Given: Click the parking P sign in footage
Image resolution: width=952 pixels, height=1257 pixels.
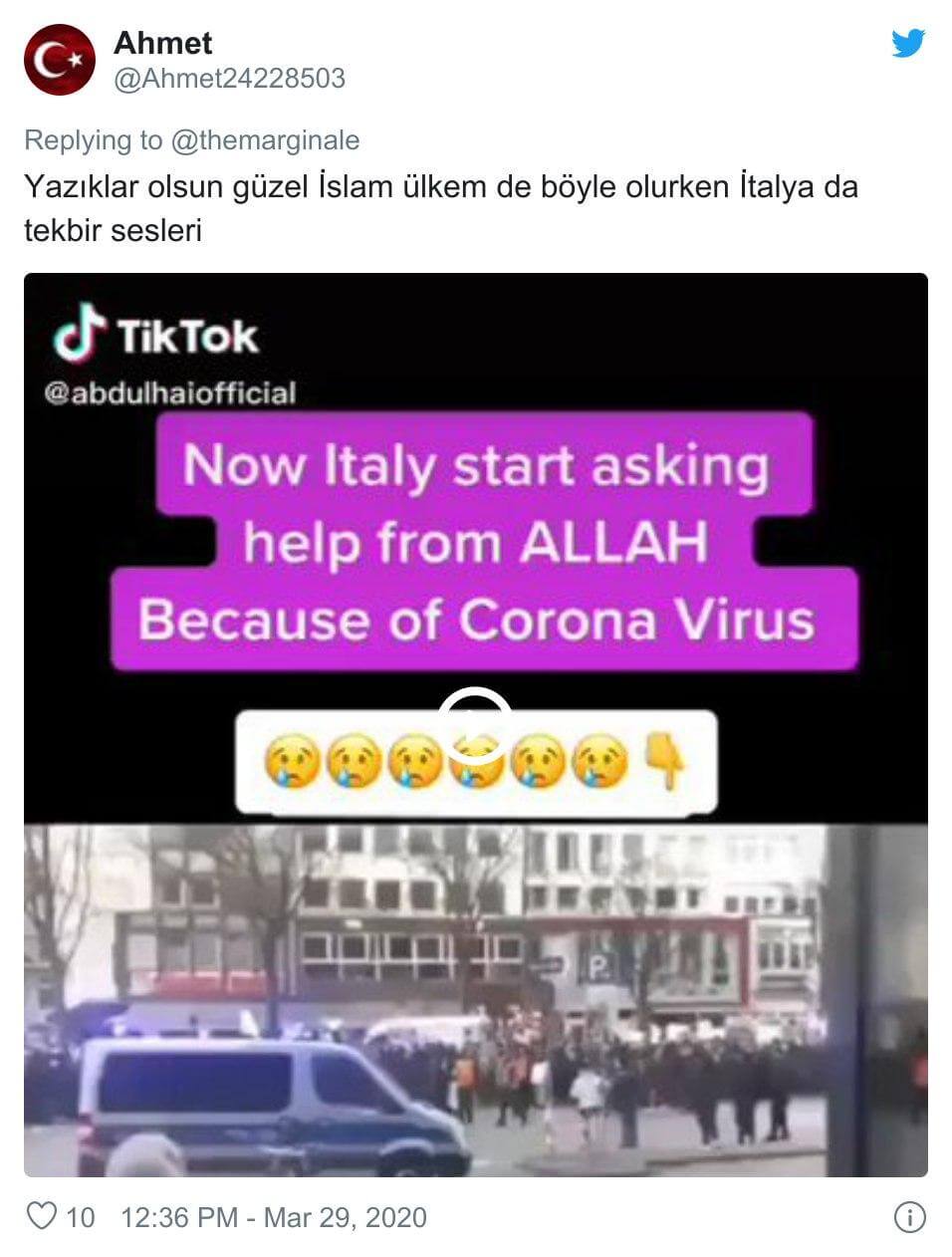Looking at the screenshot, I should 601,966.
